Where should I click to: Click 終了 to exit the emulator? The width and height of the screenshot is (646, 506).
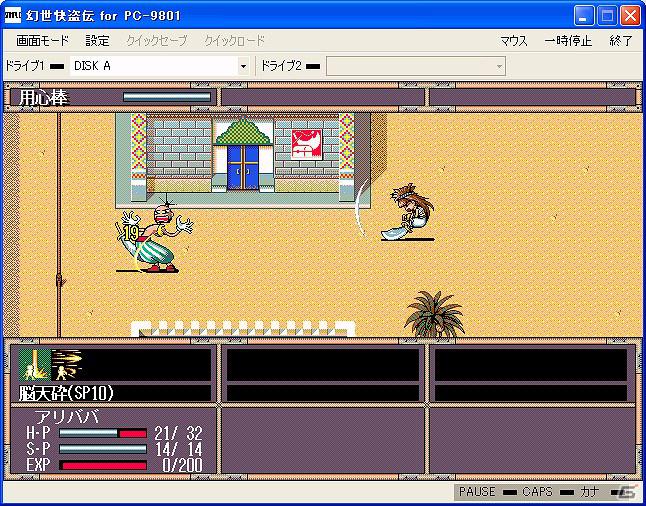pos(621,41)
